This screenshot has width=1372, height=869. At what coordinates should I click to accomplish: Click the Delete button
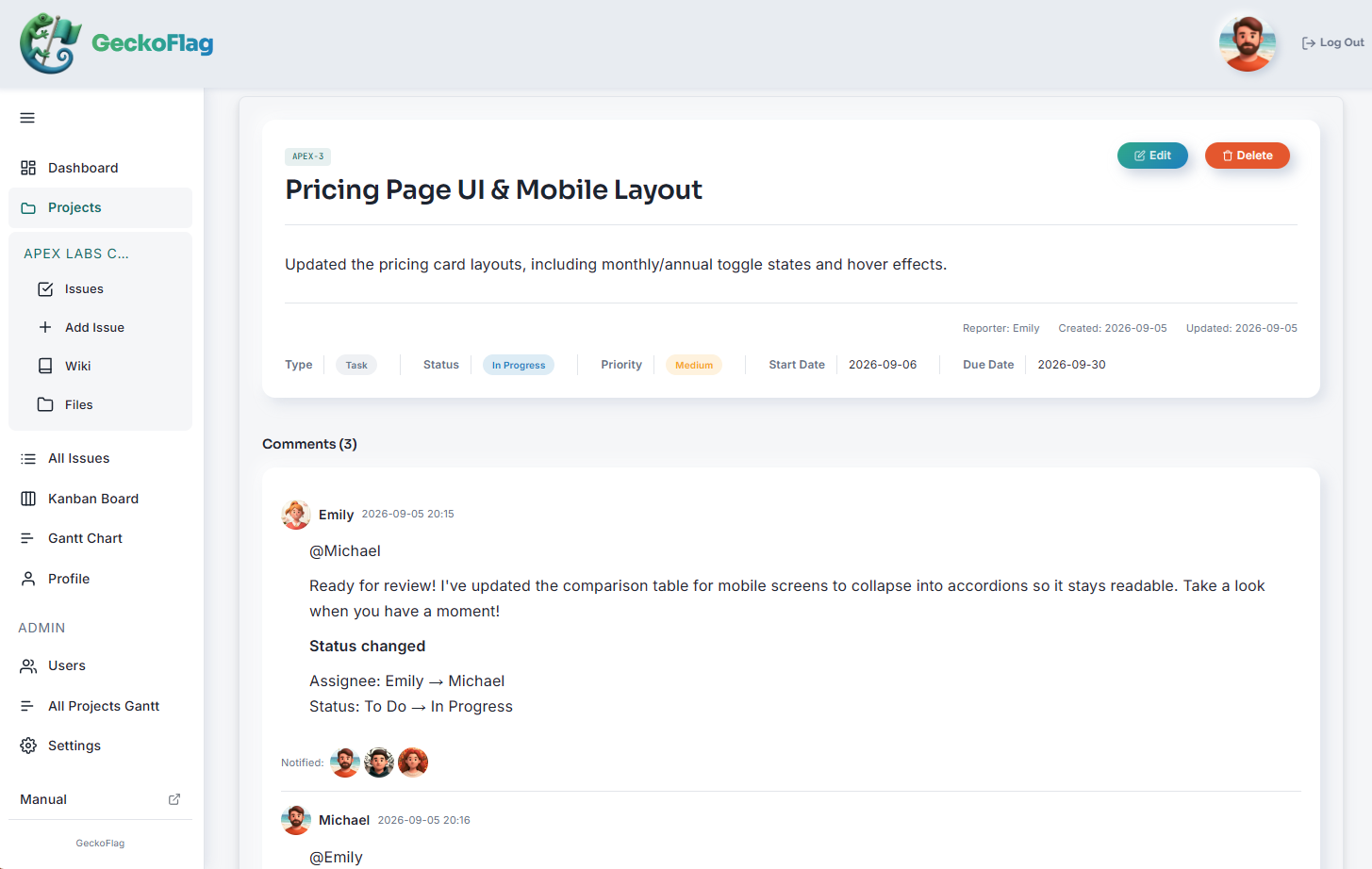pos(1248,156)
